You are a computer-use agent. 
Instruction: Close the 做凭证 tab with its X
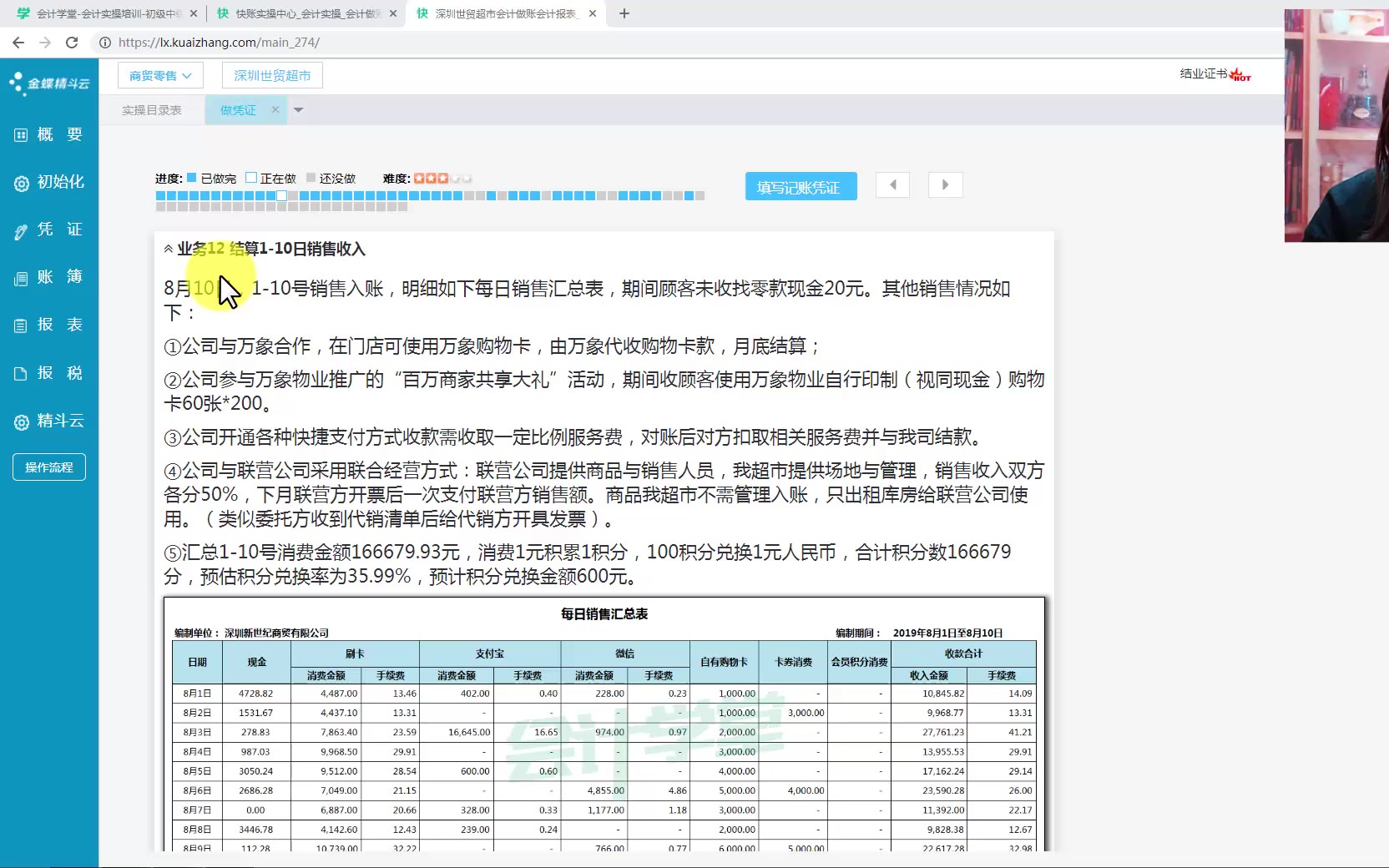[x=275, y=109]
